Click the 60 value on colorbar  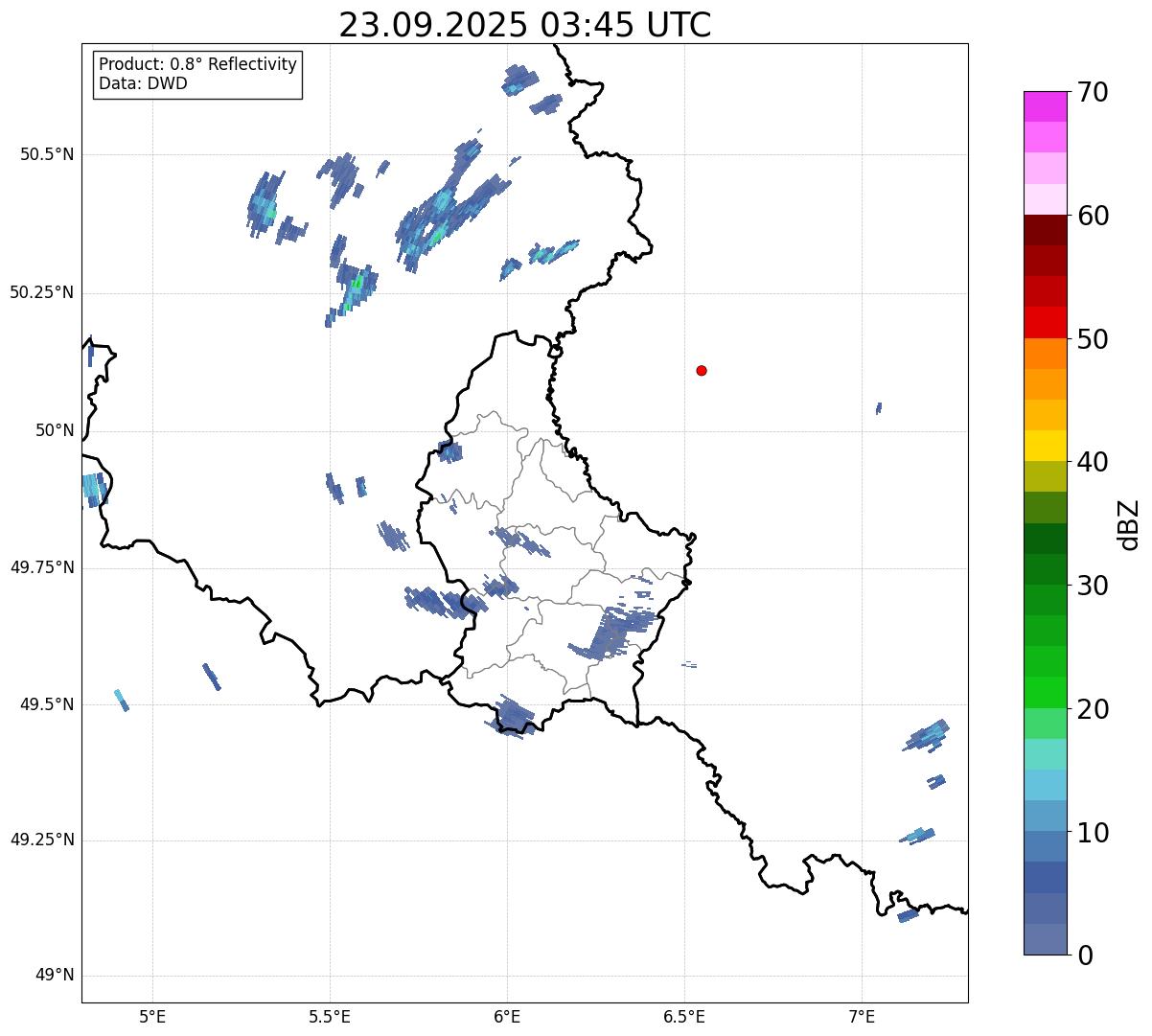pyautogui.click(x=1093, y=216)
